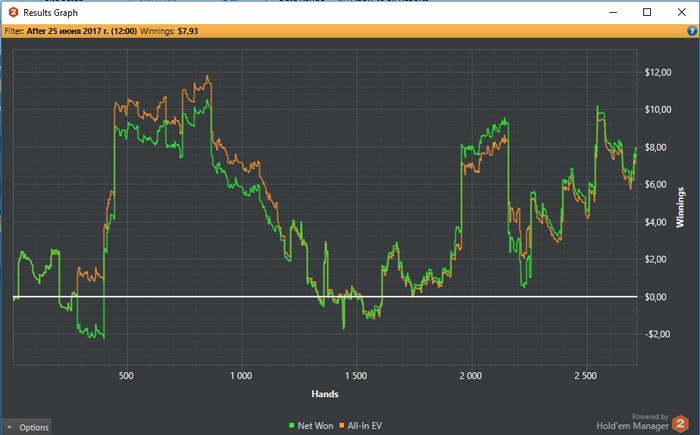Viewport: 700px width, 435px height.
Task: Click the Results Graph title bar app icon
Action: coord(13,13)
